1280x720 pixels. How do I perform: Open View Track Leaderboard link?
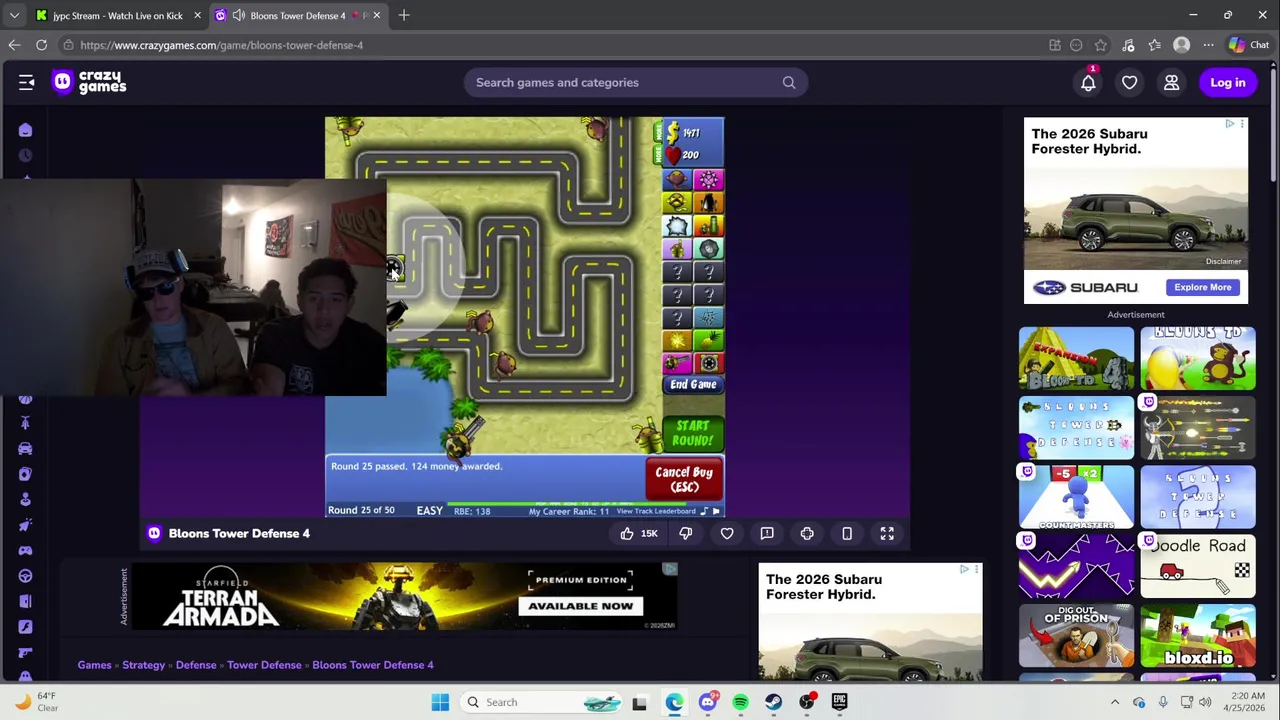coord(656,511)
